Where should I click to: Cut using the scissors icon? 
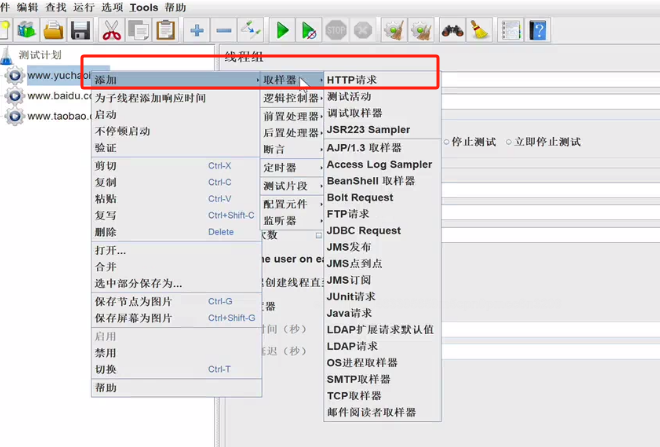click(x=112, y=30)
